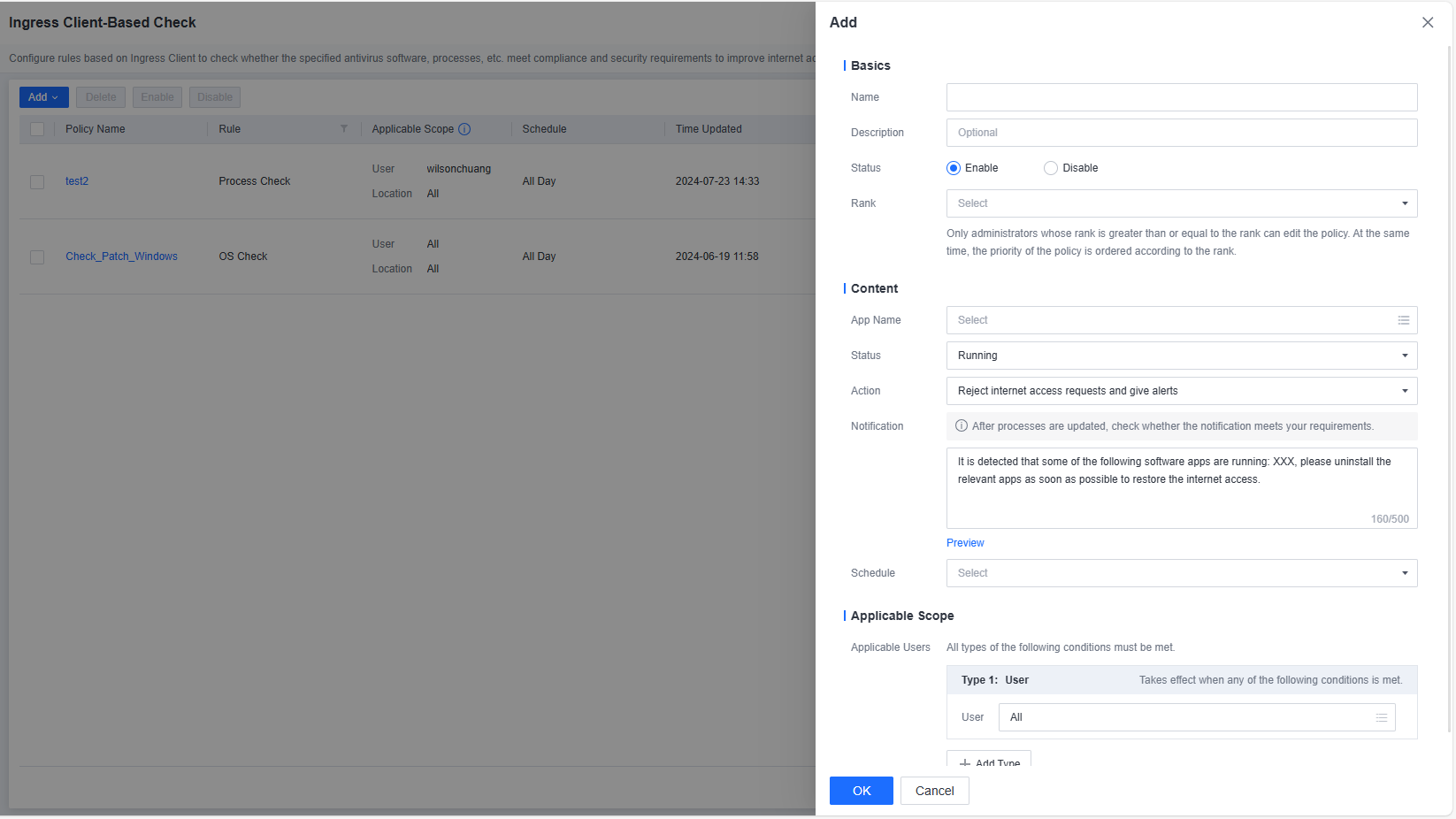Click the Add panel vertical scrollbar

[1450, 389]
